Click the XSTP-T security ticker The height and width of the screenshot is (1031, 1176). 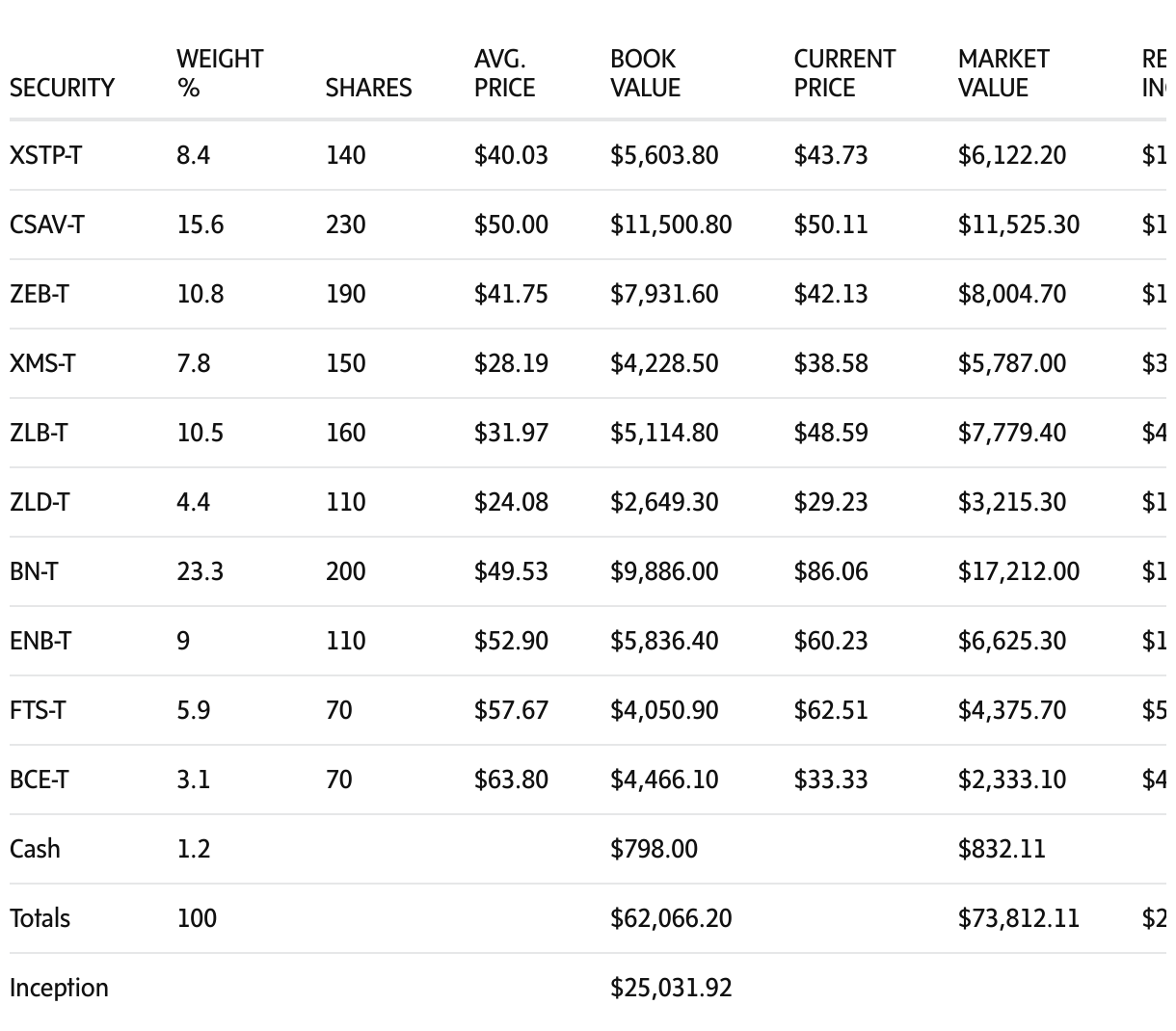[45, 155]
